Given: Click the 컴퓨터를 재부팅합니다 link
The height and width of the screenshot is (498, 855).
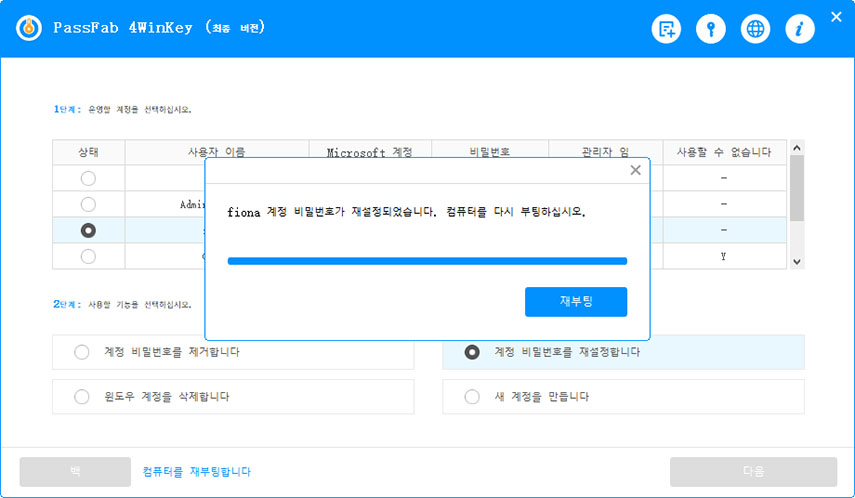Looking at the screenshot, I should (196, 472).
